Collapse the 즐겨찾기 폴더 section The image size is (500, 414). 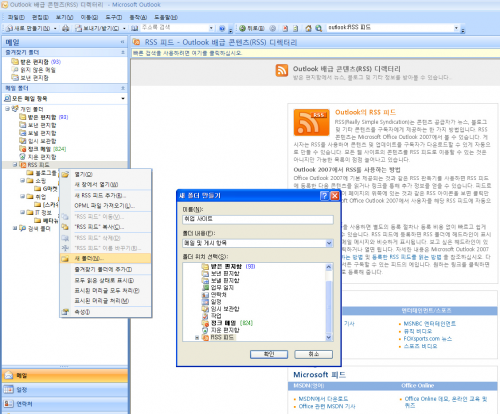[x=123, y=52]
